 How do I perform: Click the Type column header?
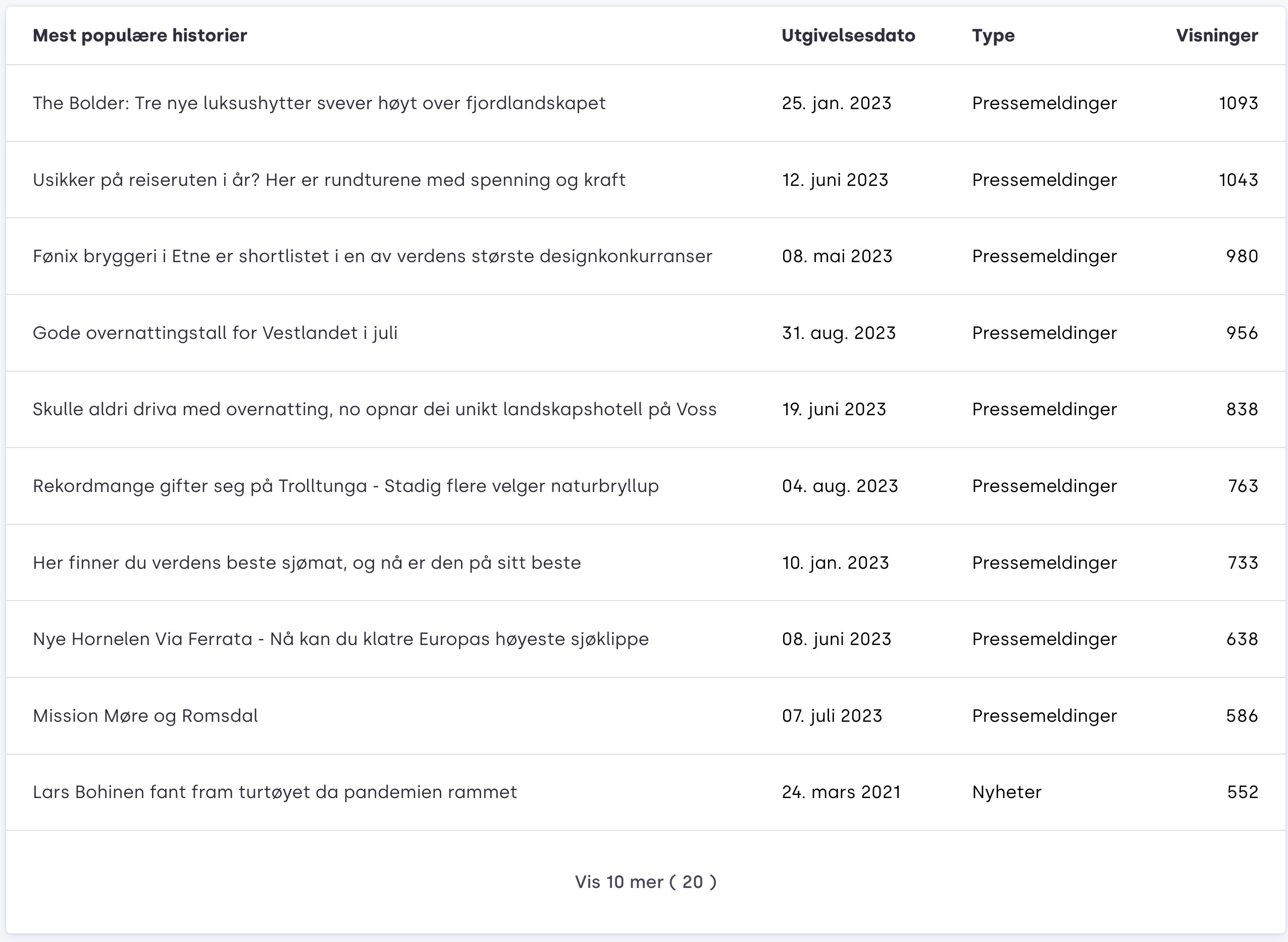coord(993,35)
